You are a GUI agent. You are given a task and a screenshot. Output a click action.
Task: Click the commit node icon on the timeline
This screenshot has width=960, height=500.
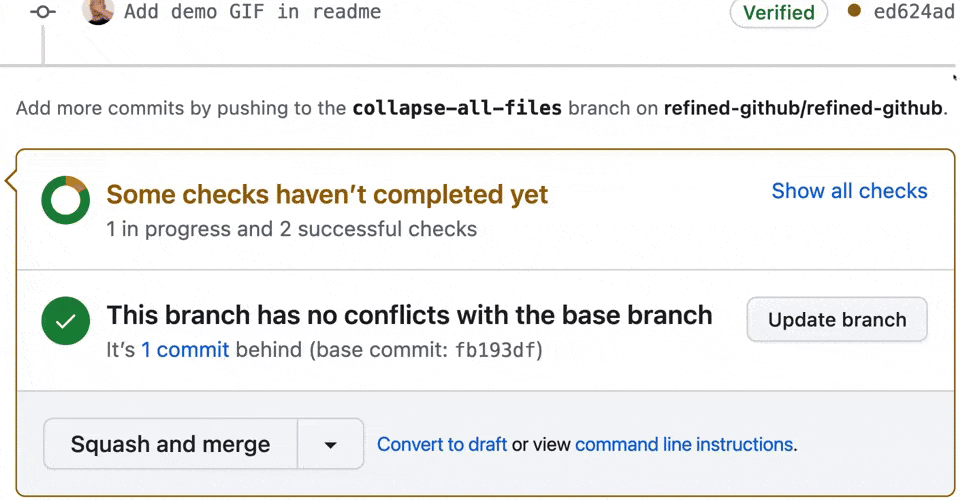pyautogui.click(x=43, y=12)
